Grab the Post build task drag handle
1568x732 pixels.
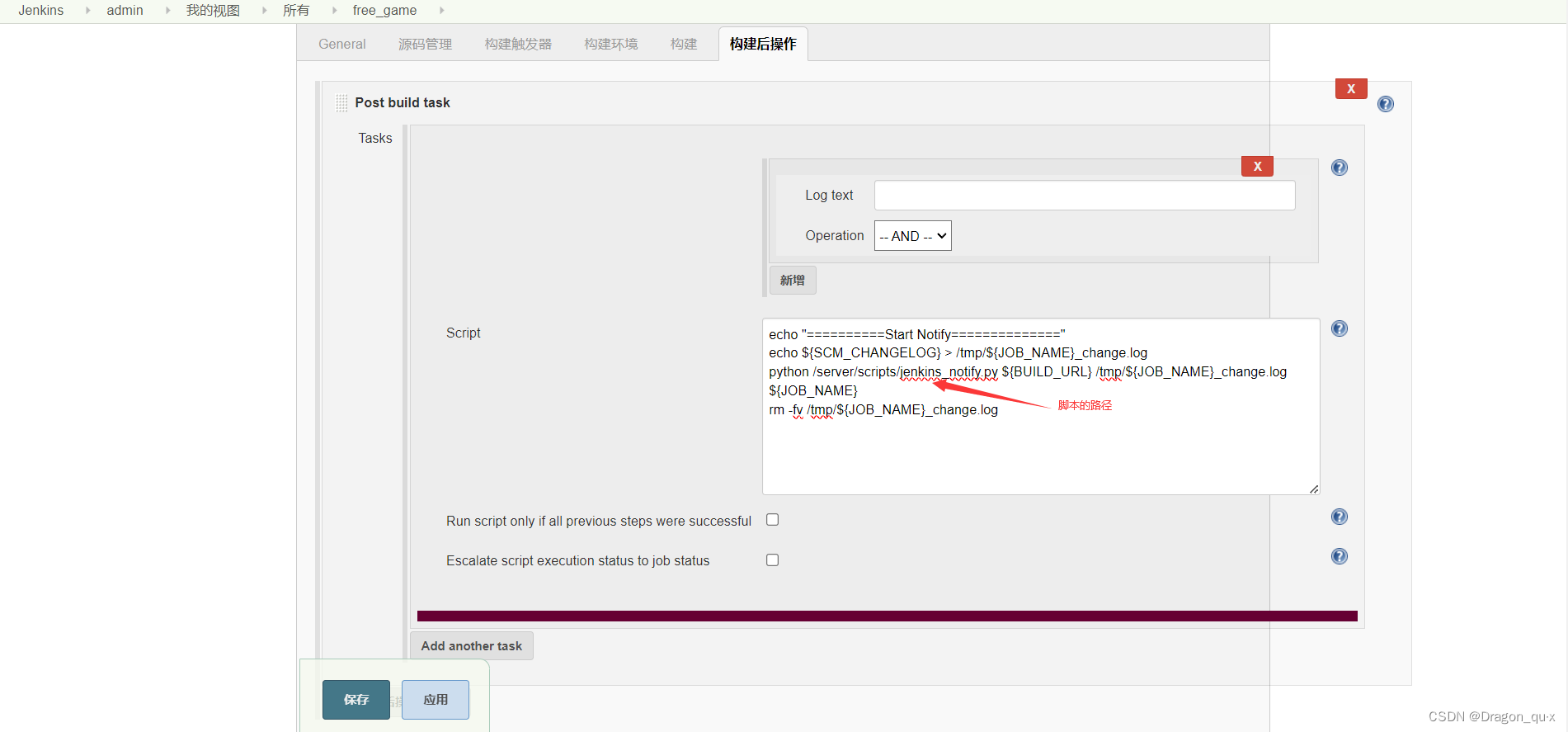[341, 103]
